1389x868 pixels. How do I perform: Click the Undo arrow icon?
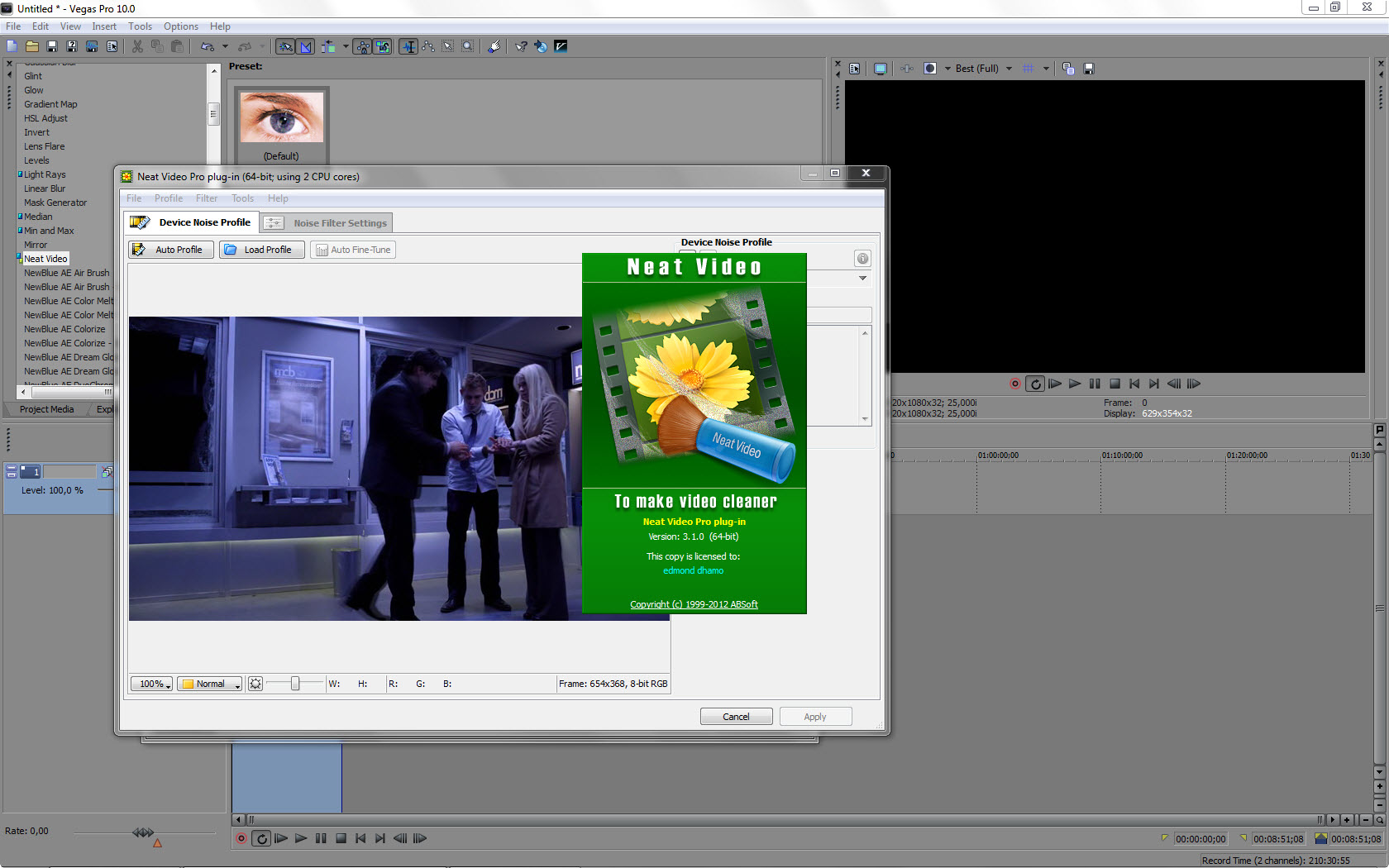tap(207, 46)
